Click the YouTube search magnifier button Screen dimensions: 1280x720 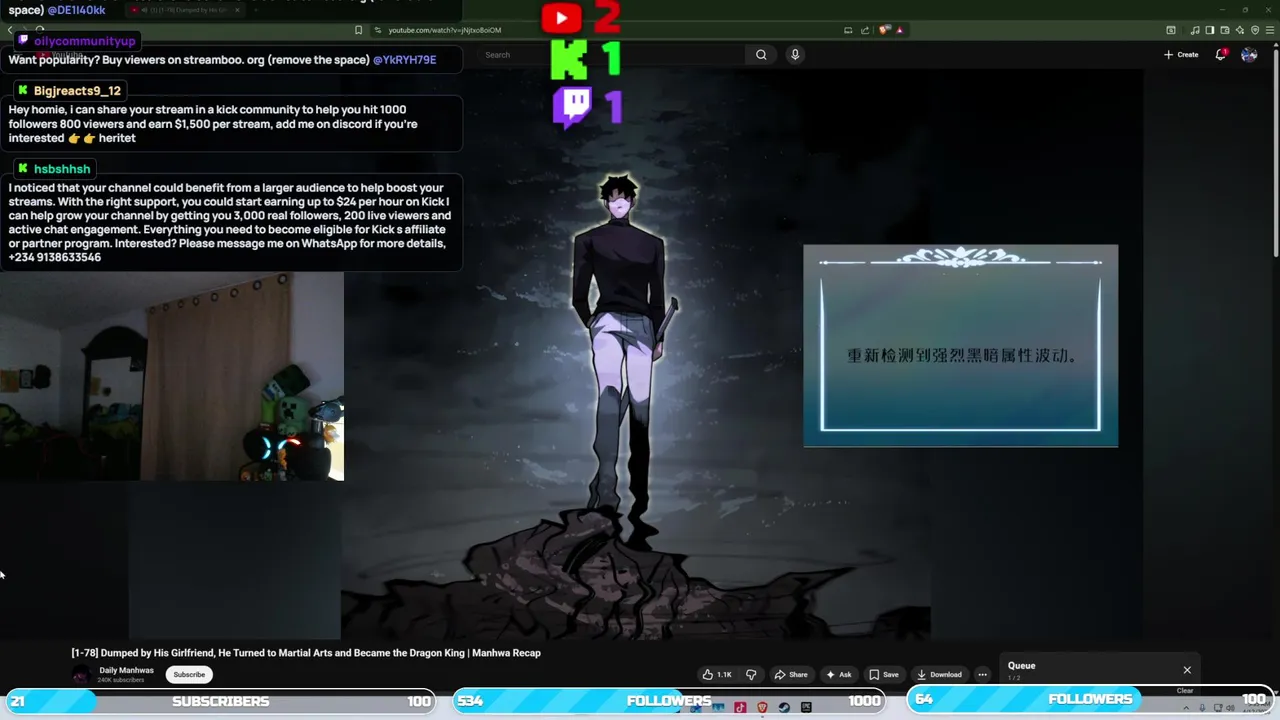pyautogui.click(x=761, y=55)
